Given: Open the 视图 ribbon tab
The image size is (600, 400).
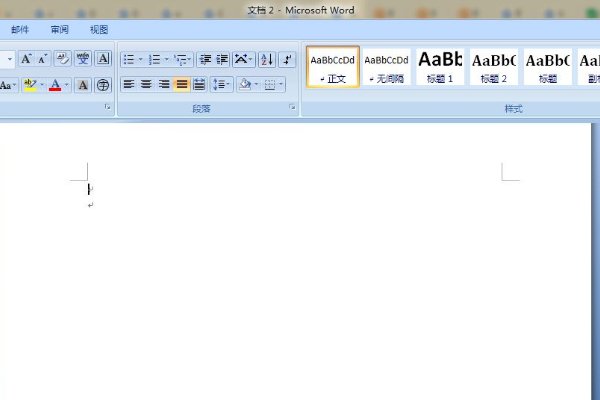Looking at the screenshot, I should (99, 30).
